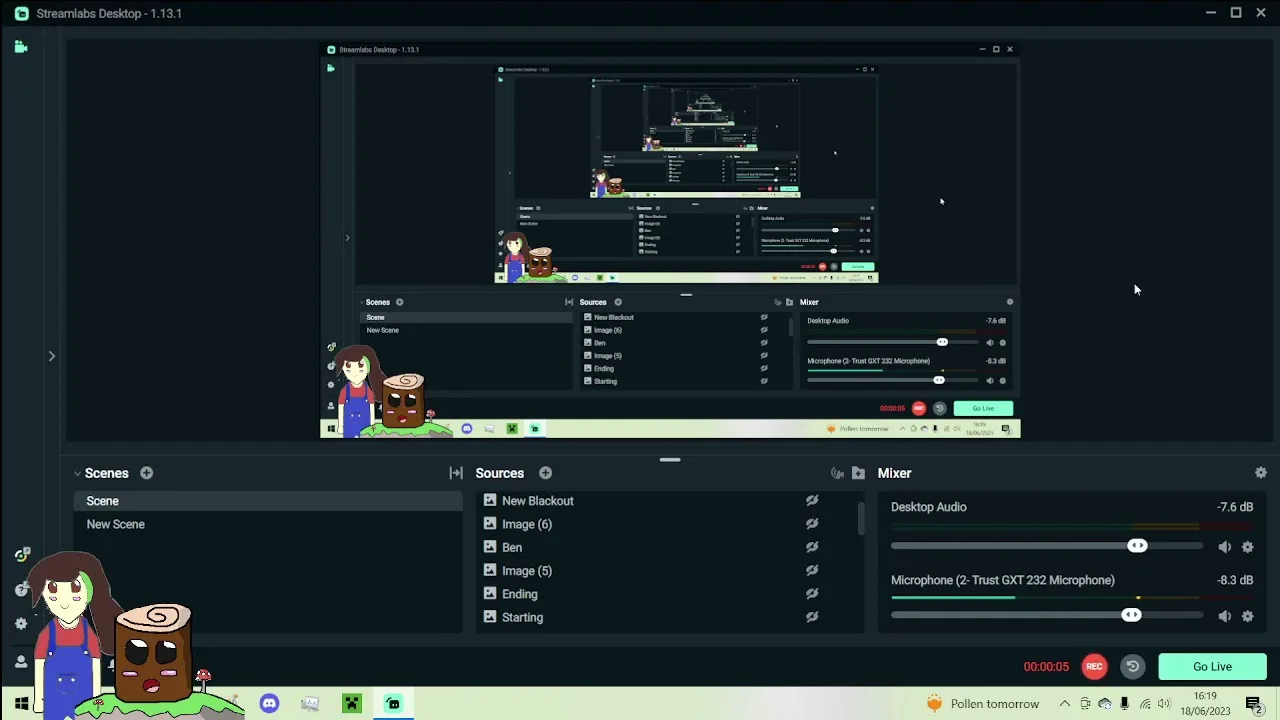This screenshot has width=1280, height=720.
Task: Open Desktop Audio settings gear
Action: click(1247, 547)
